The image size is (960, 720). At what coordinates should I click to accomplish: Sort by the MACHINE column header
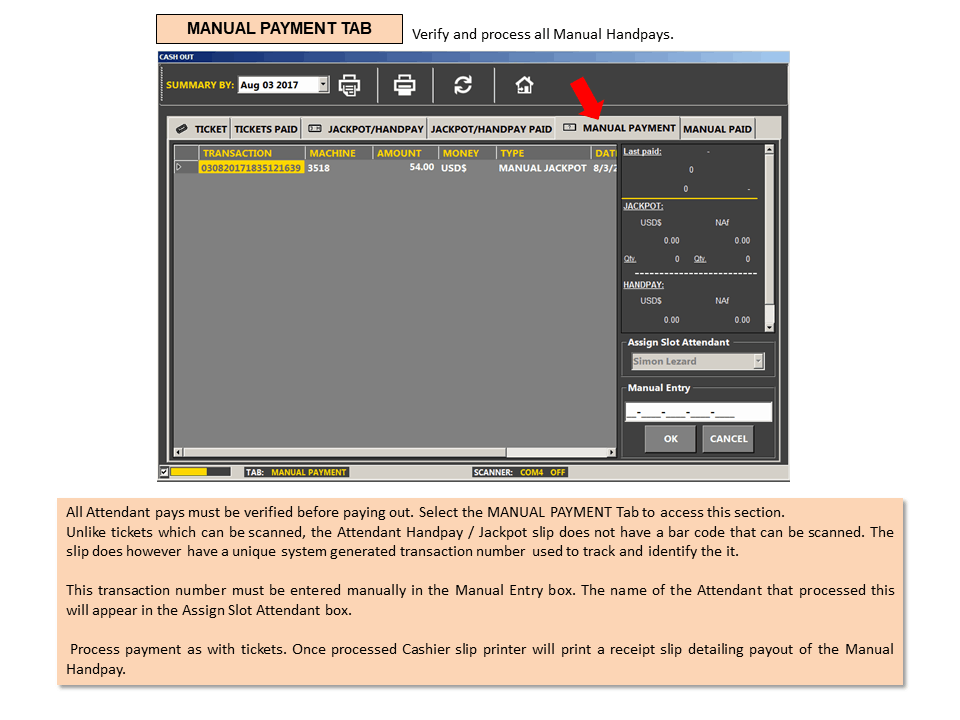[339, 153]
